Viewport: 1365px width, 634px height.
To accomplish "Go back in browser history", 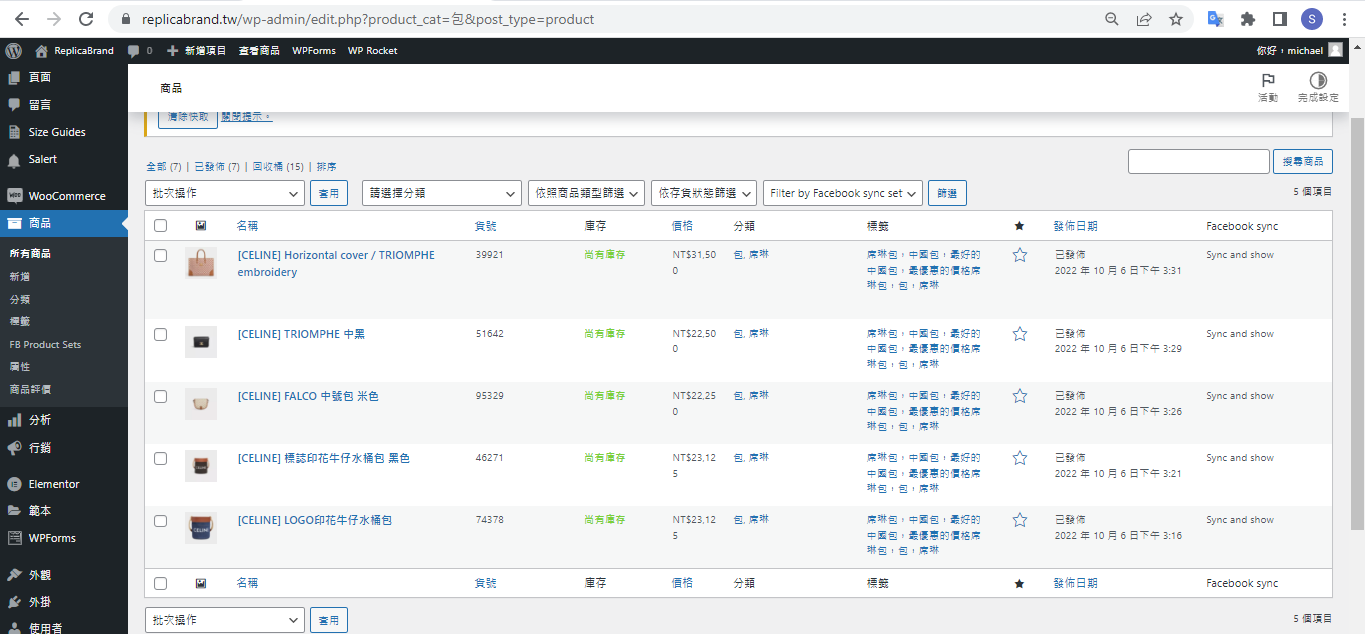I will coord(22,19).
